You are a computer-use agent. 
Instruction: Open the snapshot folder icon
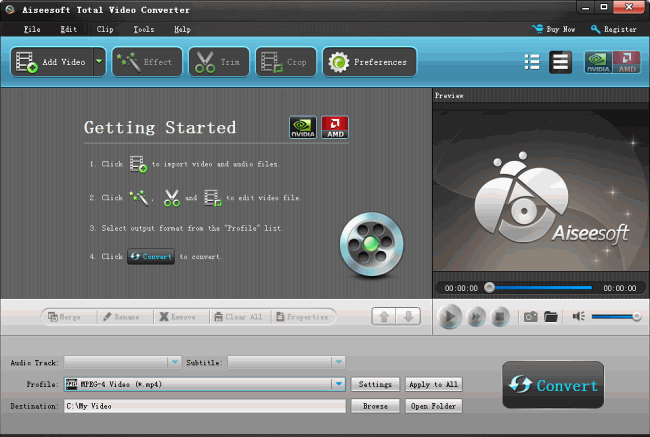pyautogui.click(x=551, y=317)
